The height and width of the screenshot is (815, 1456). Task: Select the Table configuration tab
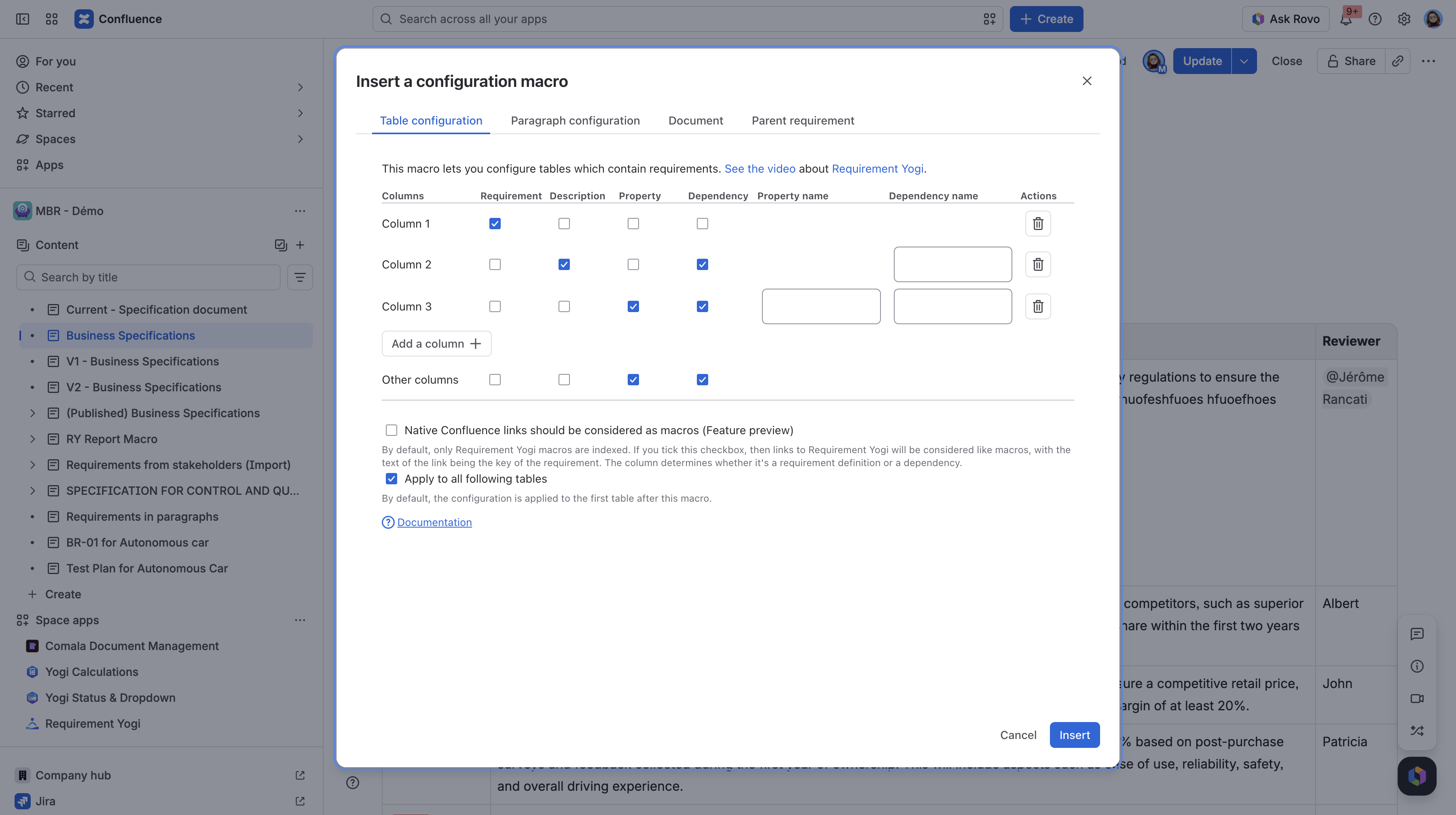[431, 120]
